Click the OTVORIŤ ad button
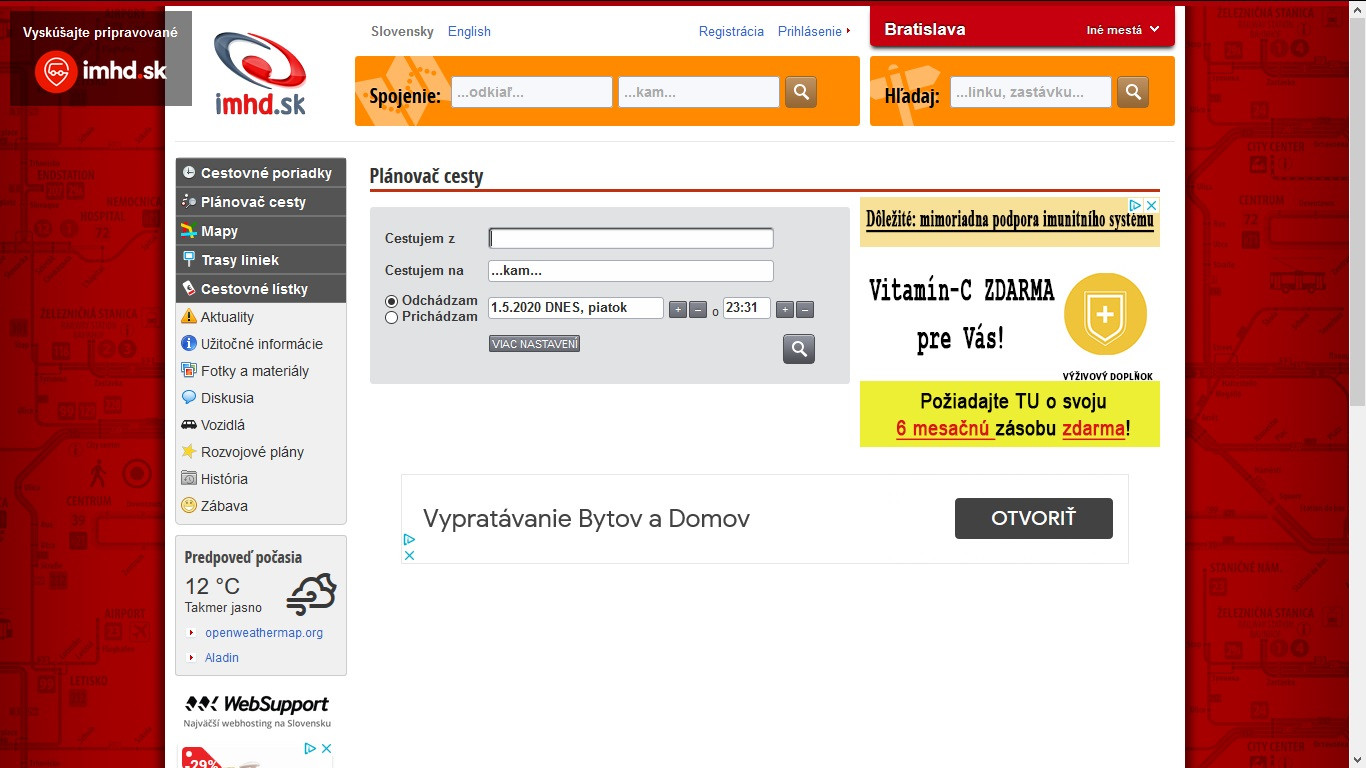1366x768 pixels. coord(1033,518)
